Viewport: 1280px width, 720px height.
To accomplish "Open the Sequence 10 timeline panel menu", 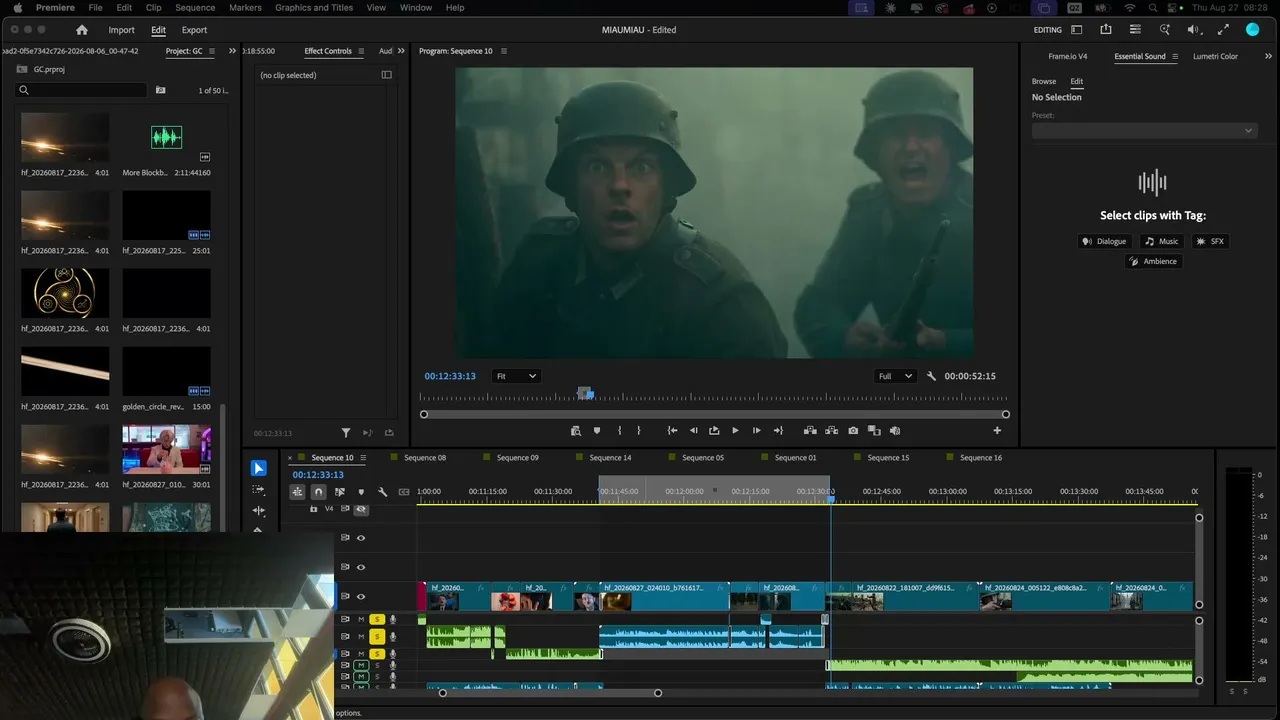I will click(x=363, y=458).
